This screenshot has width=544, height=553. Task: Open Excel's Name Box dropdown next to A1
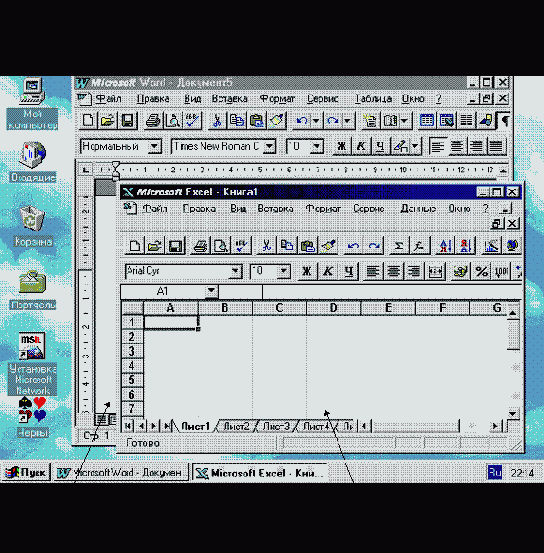pyautogui.click(x=211, y=291)
